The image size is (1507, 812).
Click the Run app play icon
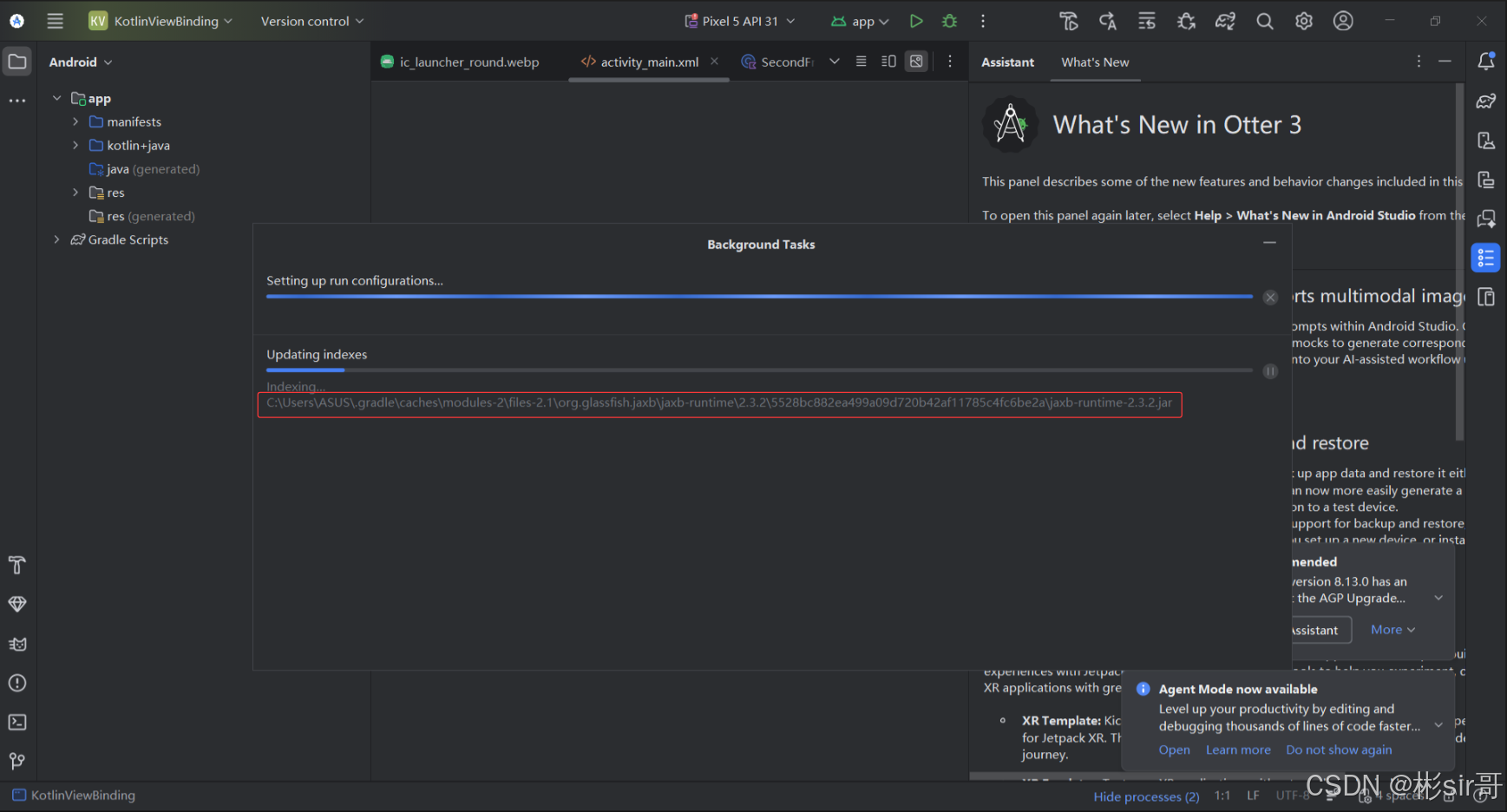click(x=916, y=21)
